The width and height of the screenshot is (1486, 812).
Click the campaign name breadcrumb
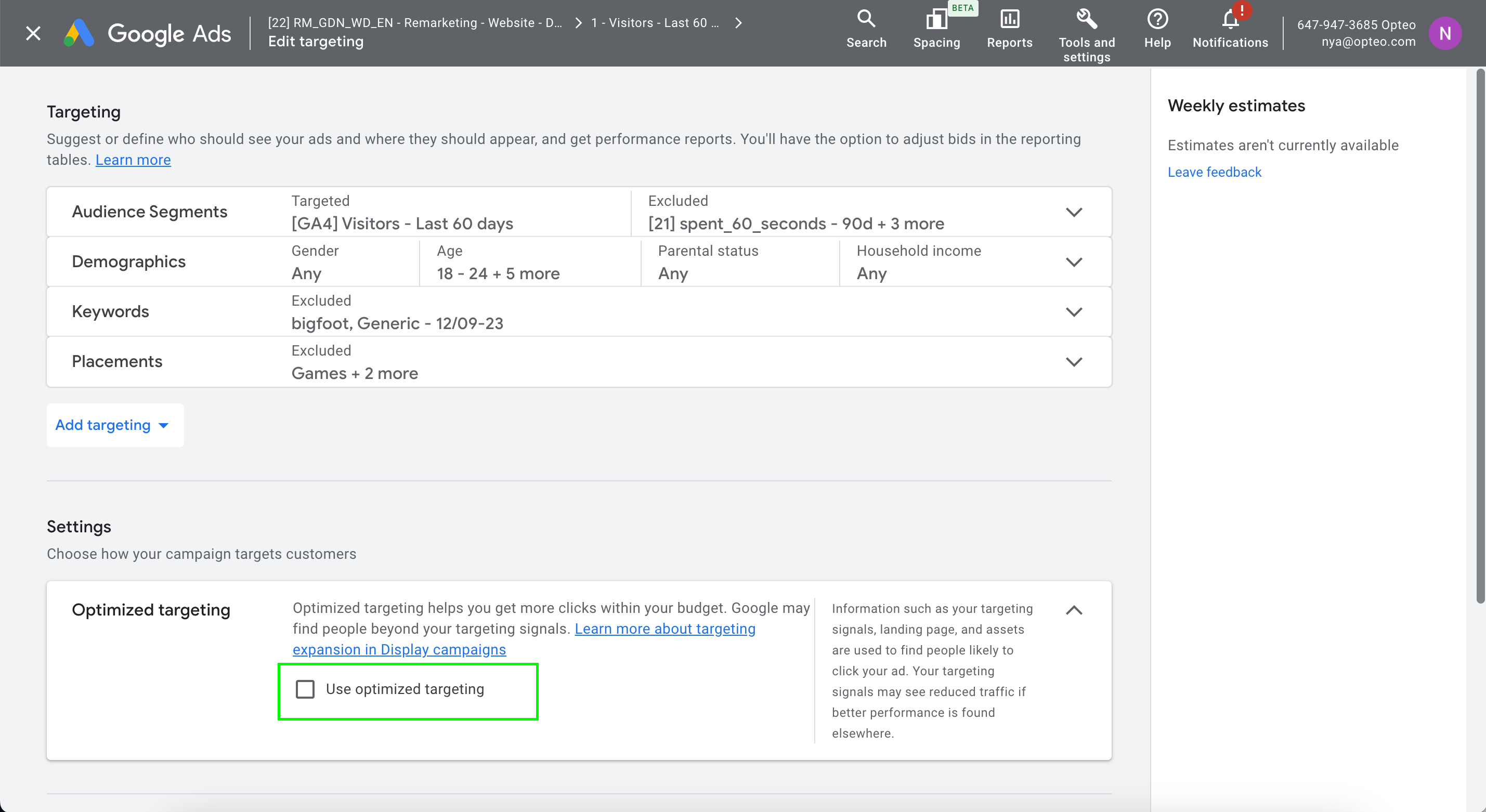415,23
